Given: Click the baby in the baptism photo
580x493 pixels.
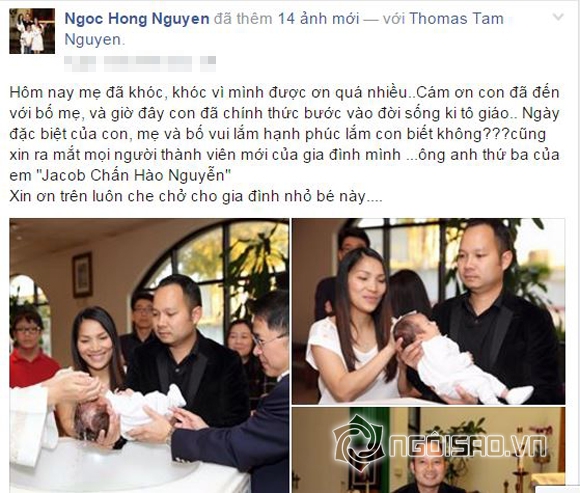Looking at the screenshot, I should pyautogui.click(x=128, y=411).
